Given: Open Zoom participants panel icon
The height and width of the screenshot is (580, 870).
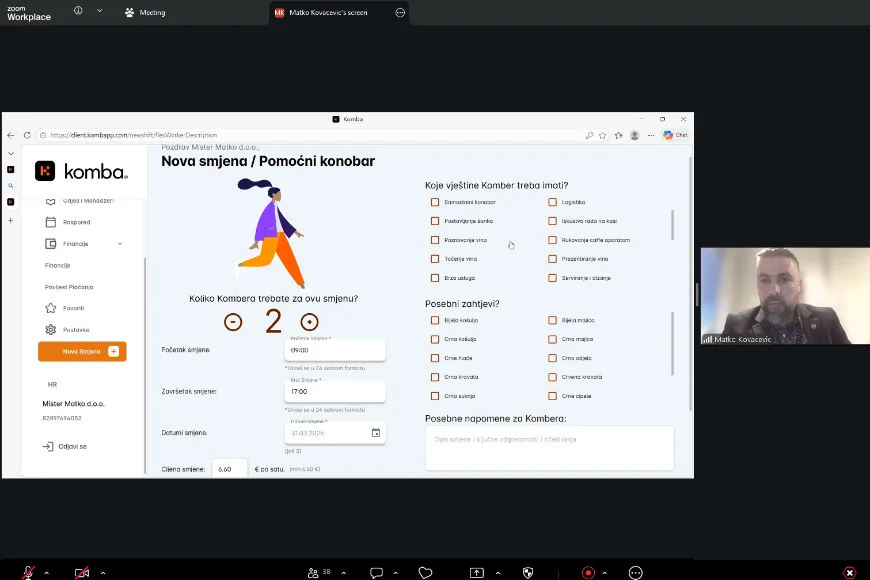Looking at the screenshot, I should coord(314,573).
